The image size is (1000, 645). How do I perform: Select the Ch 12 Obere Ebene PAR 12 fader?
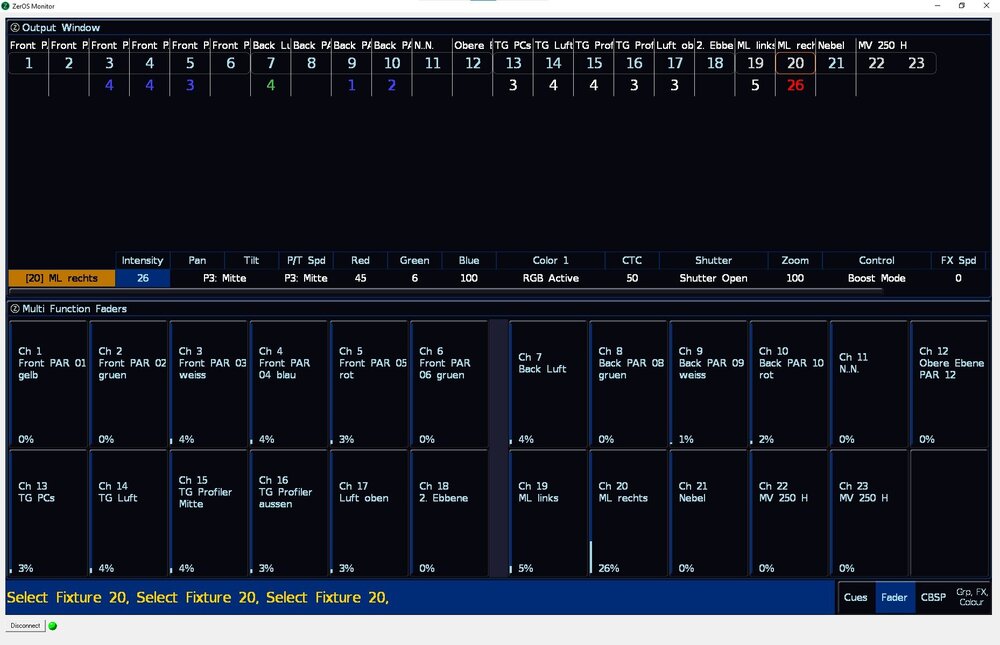[950, 384]
